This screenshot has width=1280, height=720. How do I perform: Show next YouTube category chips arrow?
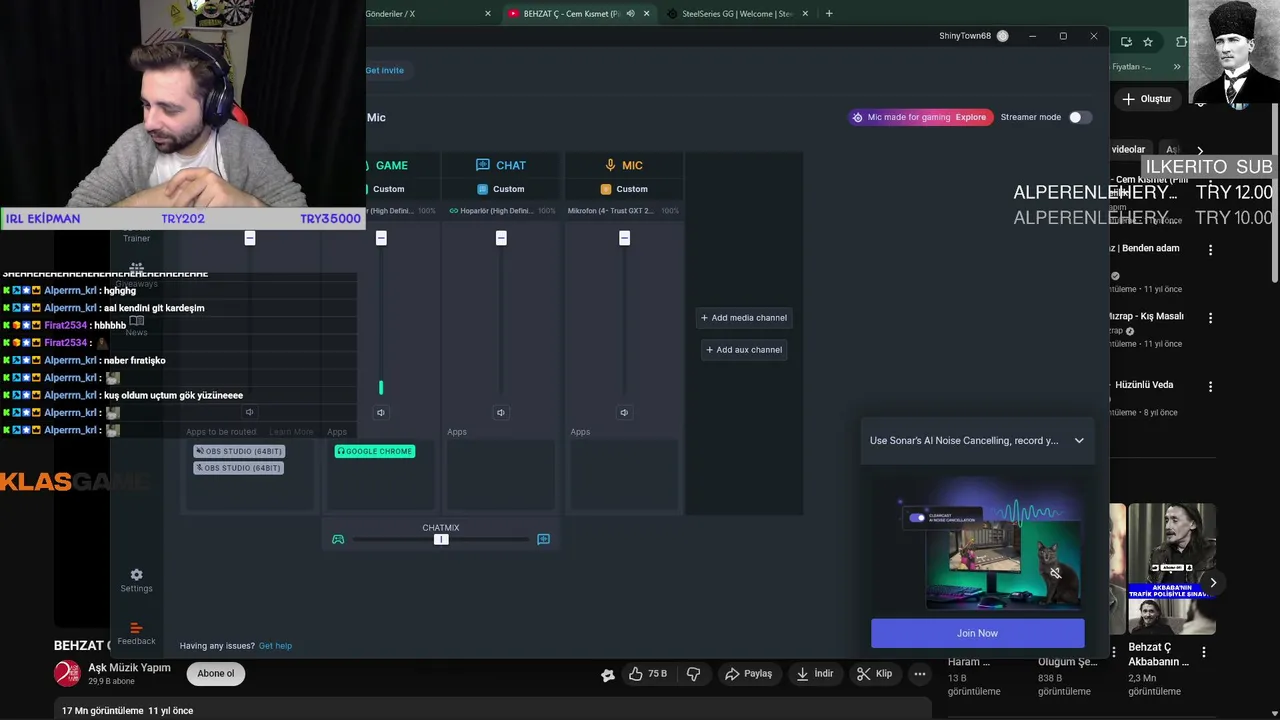click(x=1200, y=150)
